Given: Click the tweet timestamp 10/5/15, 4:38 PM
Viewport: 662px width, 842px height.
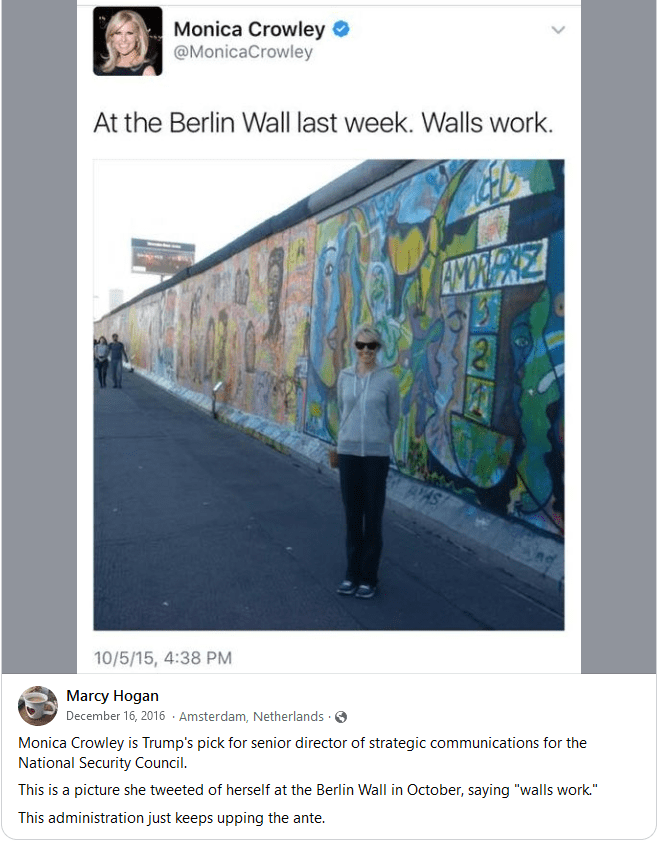Looking at the screenshot, I should coord(163,658).
